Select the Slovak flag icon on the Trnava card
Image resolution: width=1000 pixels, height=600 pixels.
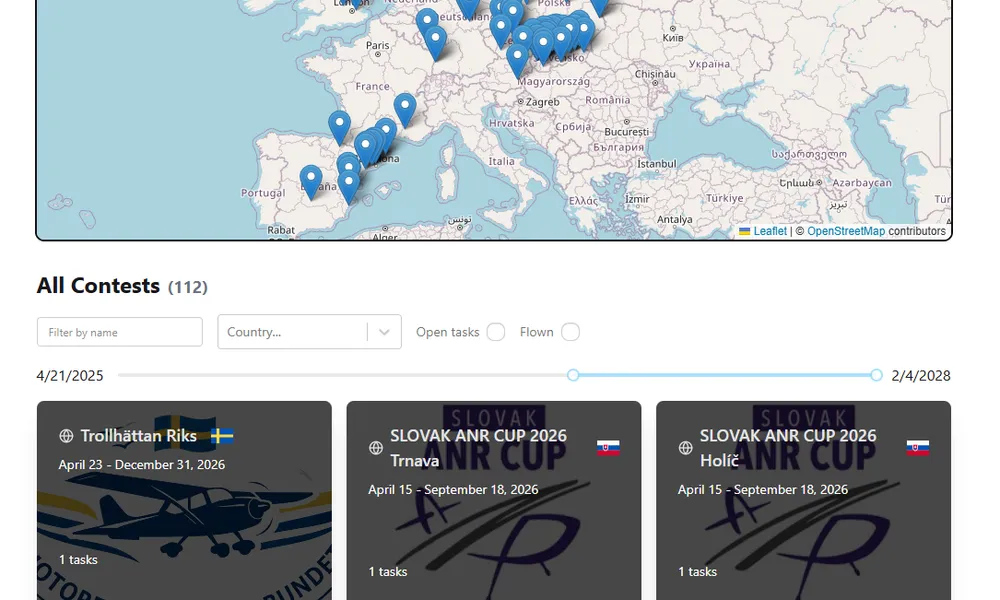point(609,445)
